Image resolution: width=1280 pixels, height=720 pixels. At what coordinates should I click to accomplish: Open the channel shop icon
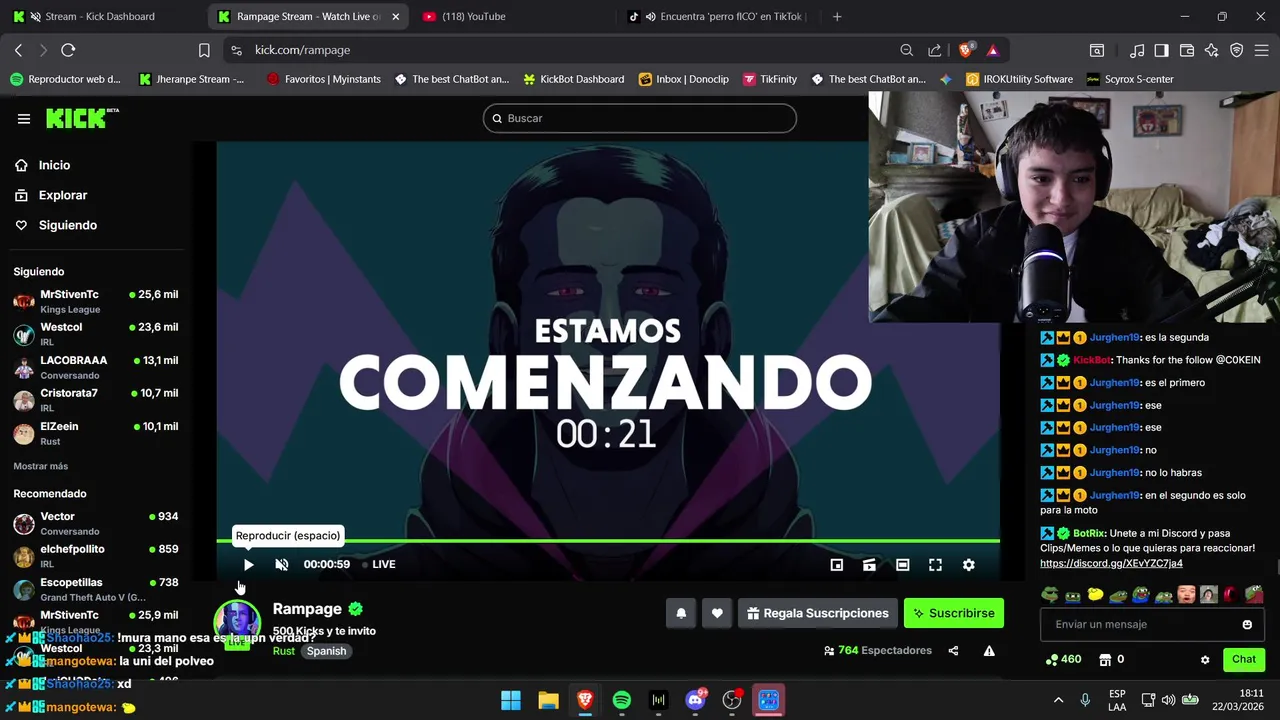1105,660
